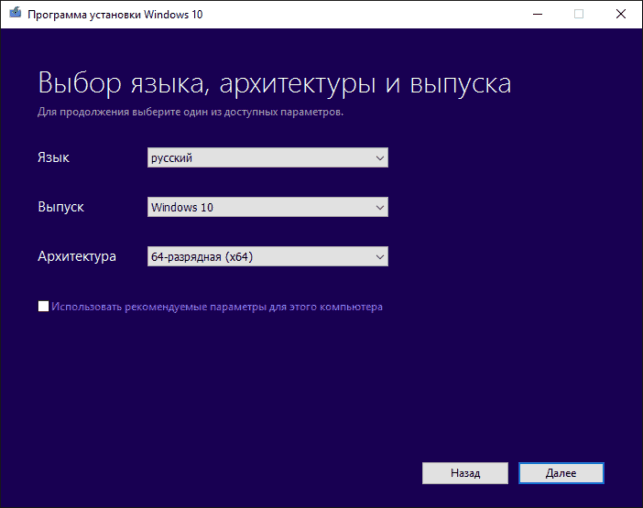This screenshot has width=643, height=508.
Task: Open the Выпуск edition dropdown
Action: [x=267, y=207]
